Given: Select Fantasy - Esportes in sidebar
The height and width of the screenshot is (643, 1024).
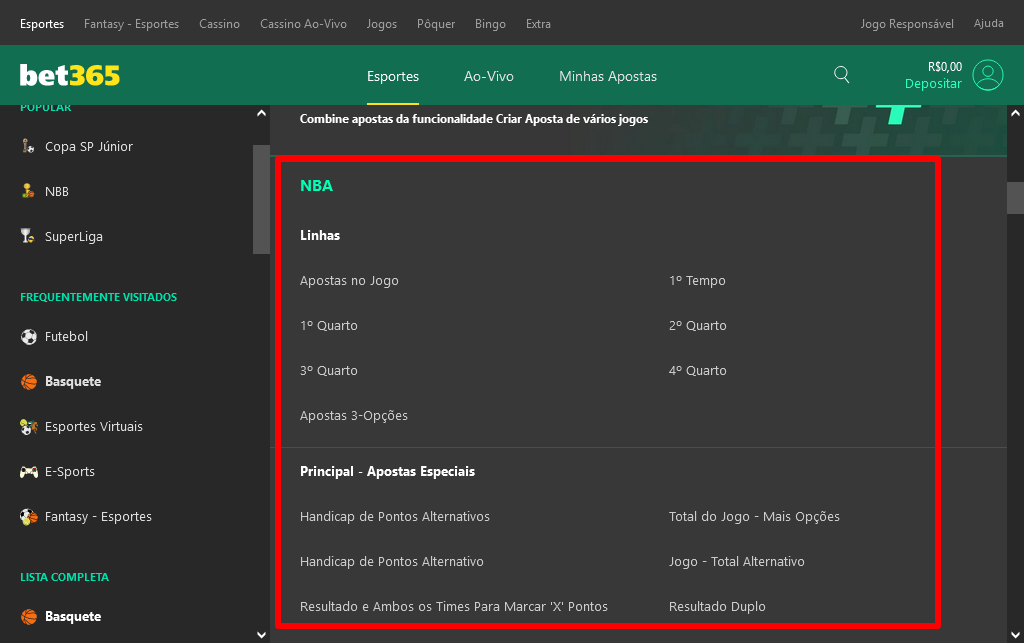Looking at the screenshot, I should [x=98, y=517].
